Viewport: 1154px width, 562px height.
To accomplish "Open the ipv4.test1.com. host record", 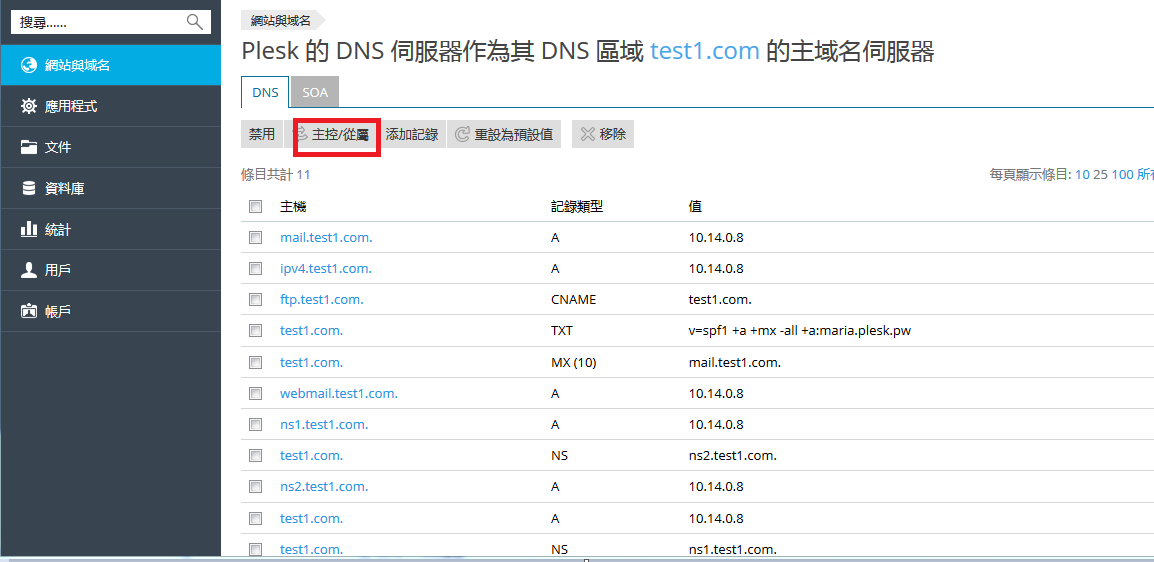I will click(326, 268).
